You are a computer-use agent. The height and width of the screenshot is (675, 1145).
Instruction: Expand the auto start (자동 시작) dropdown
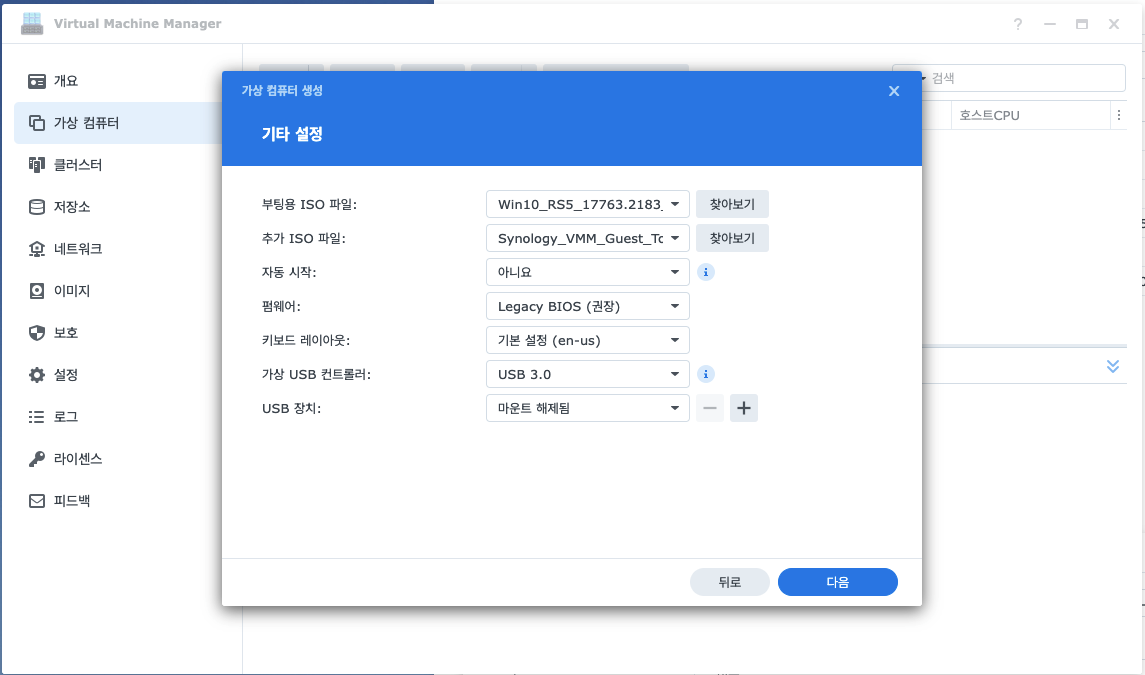click(x=588, y=272)
